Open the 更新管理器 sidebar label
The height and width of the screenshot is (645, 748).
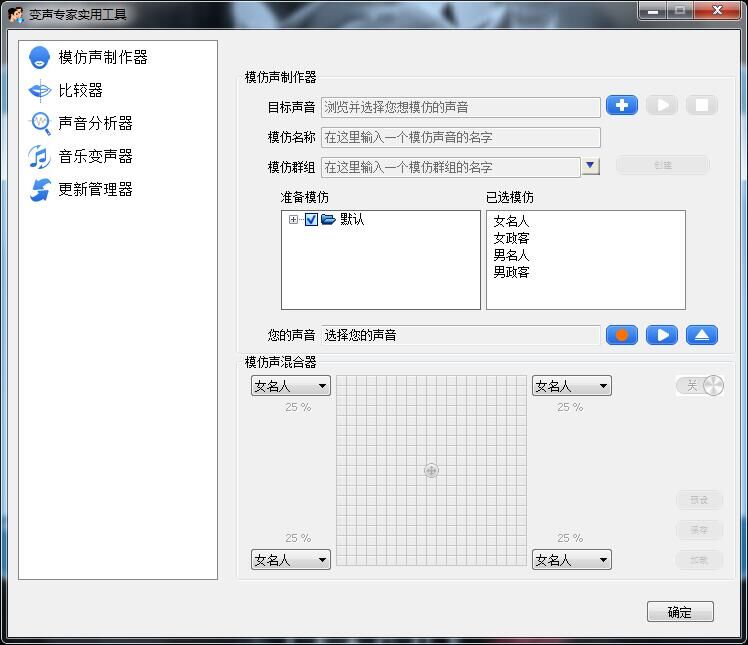coord(95,189)
